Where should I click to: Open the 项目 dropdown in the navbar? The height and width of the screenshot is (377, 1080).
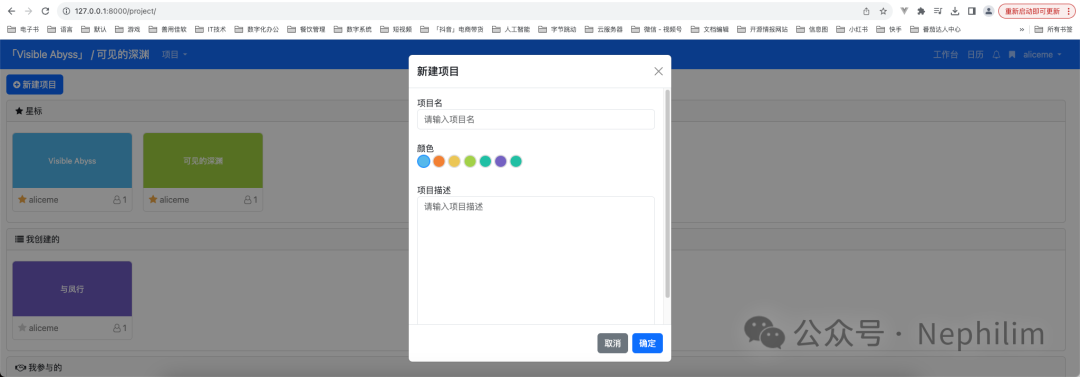pos(174,54)
